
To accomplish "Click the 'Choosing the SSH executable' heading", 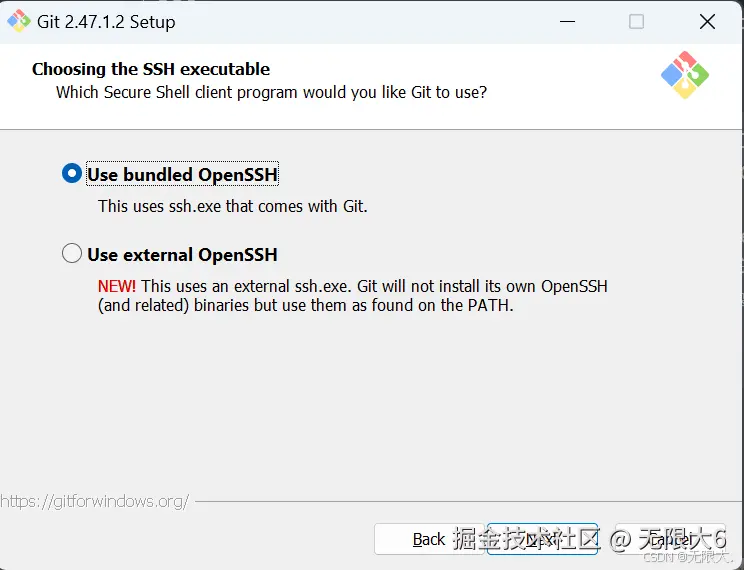I will (x=151, y=69).
